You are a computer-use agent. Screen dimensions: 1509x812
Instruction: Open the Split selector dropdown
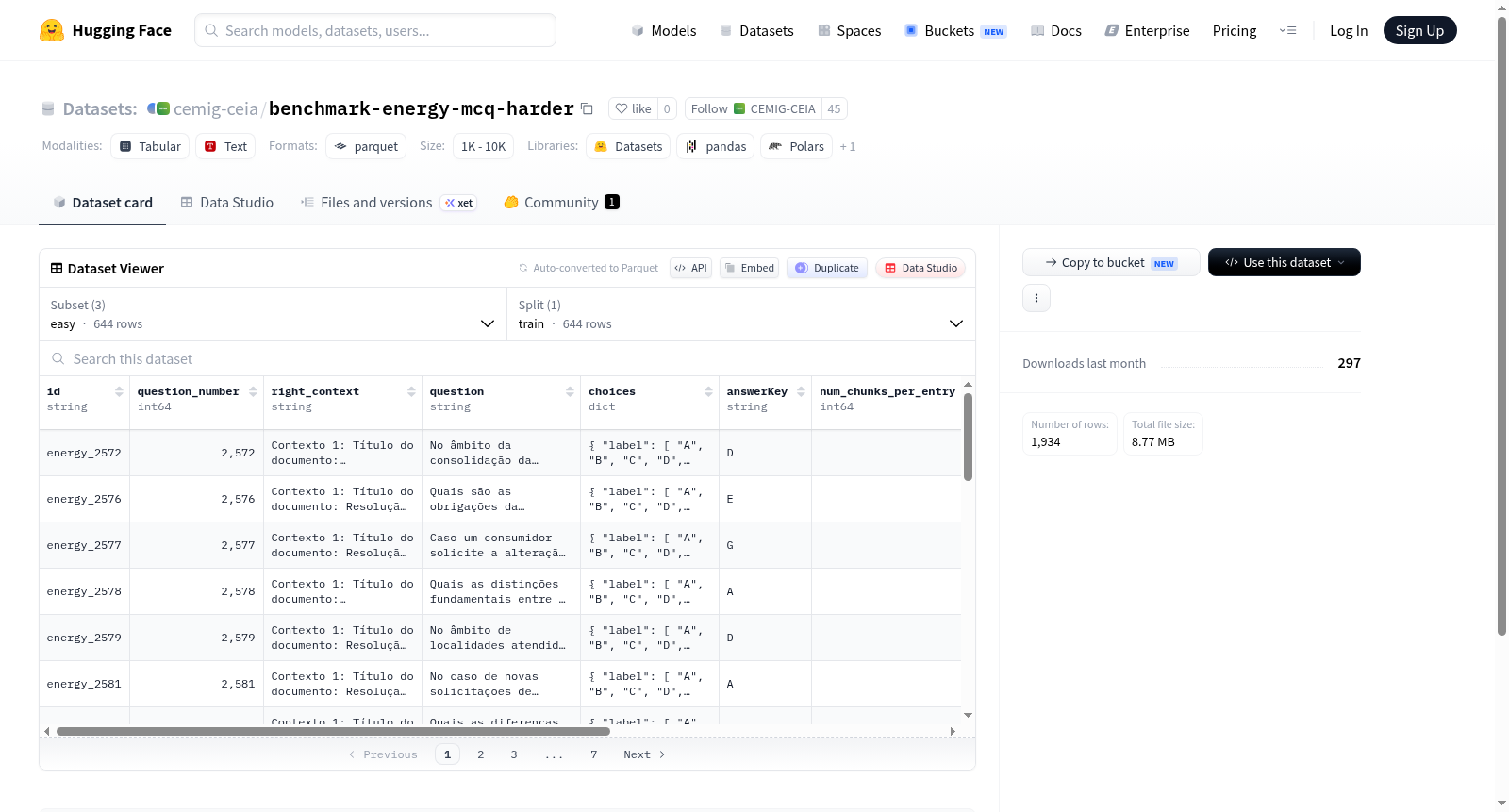click(741, 314)
